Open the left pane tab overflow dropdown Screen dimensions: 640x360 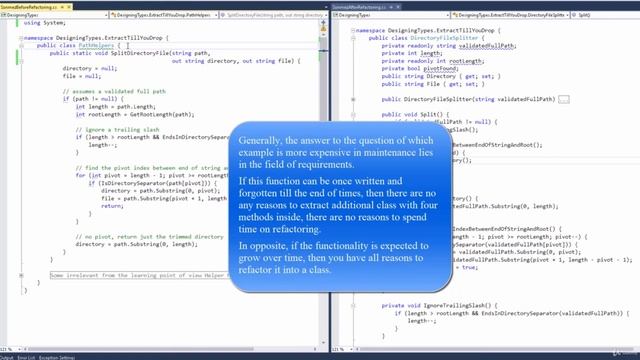326,7
